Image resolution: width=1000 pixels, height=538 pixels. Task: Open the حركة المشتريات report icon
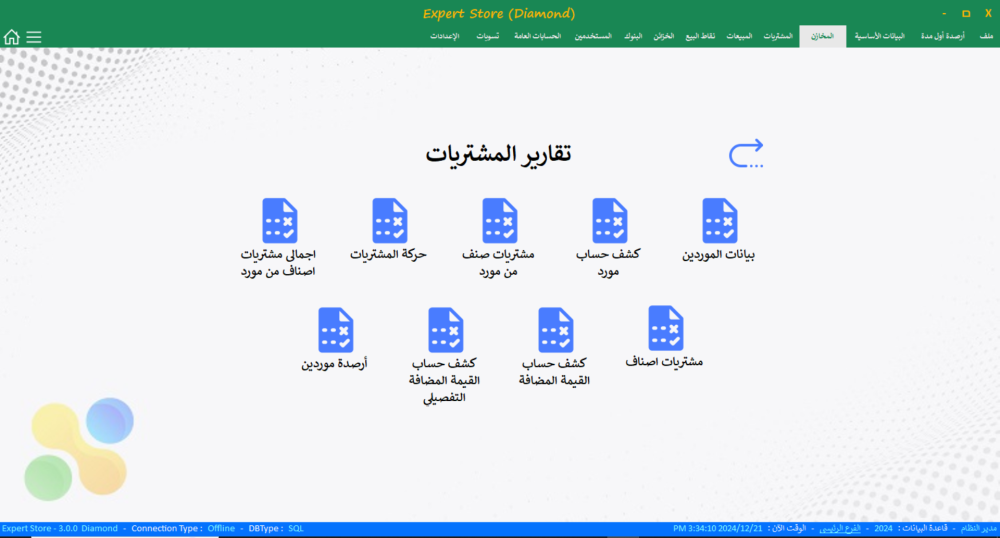tap(389, 221)
